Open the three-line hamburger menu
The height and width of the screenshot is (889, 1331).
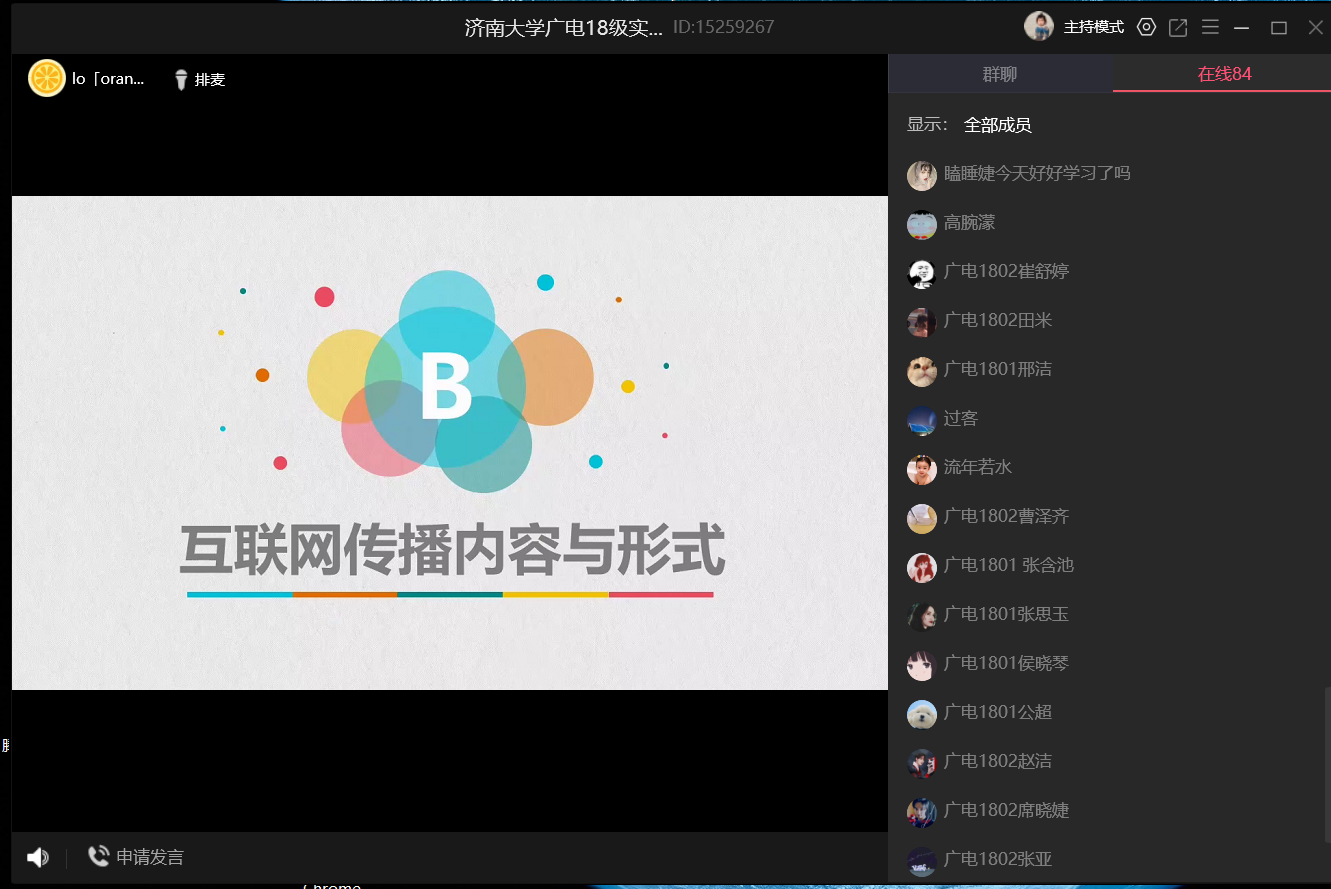click(x=1210, y=27)
